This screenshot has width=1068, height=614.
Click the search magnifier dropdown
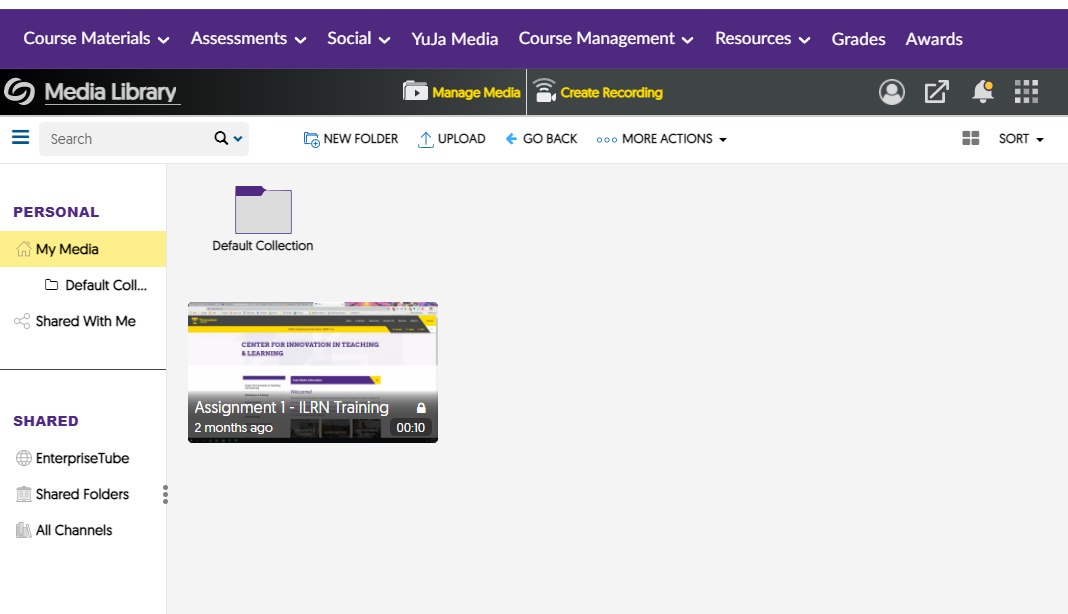[x=228, y=139]
